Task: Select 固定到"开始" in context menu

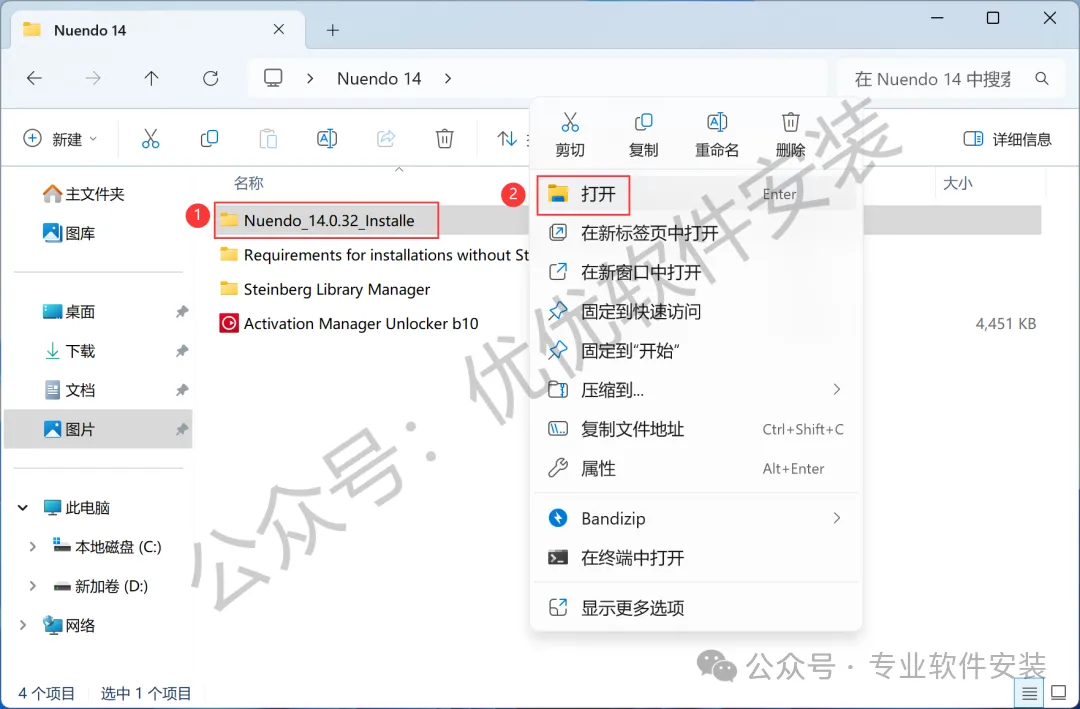Action: [x=696, y=351]
